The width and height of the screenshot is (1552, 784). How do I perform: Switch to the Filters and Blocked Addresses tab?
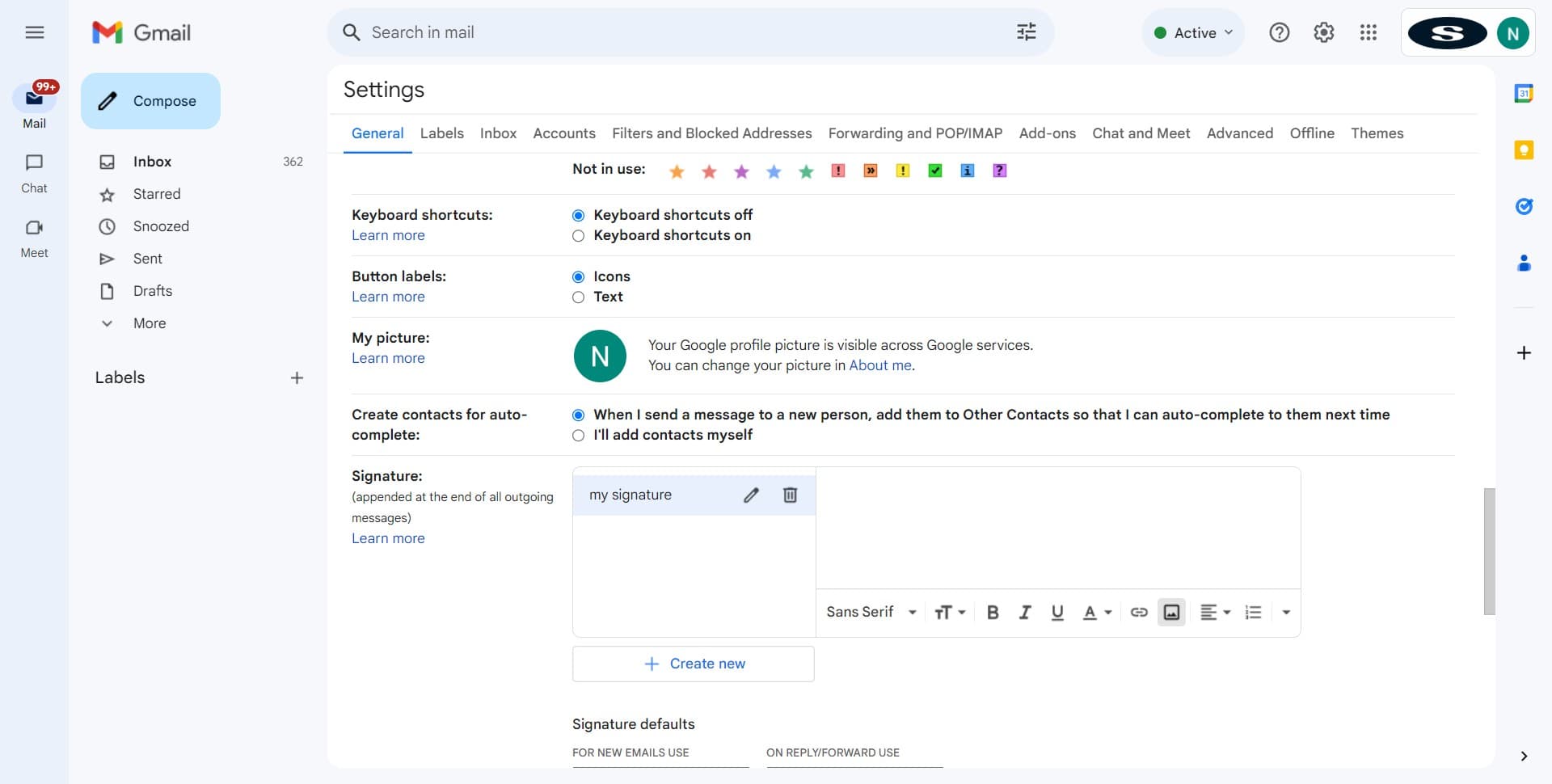[x=711, y=133]
